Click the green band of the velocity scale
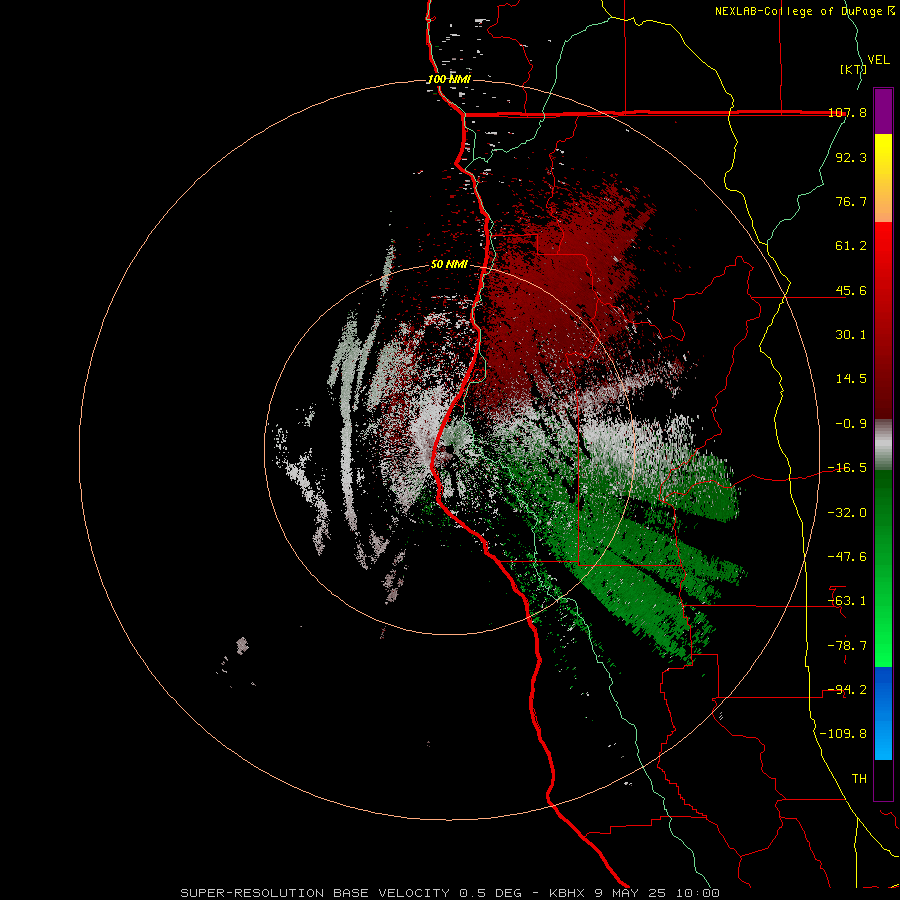The height and width of the screenshot is (900, 900). tap(883, 568)
